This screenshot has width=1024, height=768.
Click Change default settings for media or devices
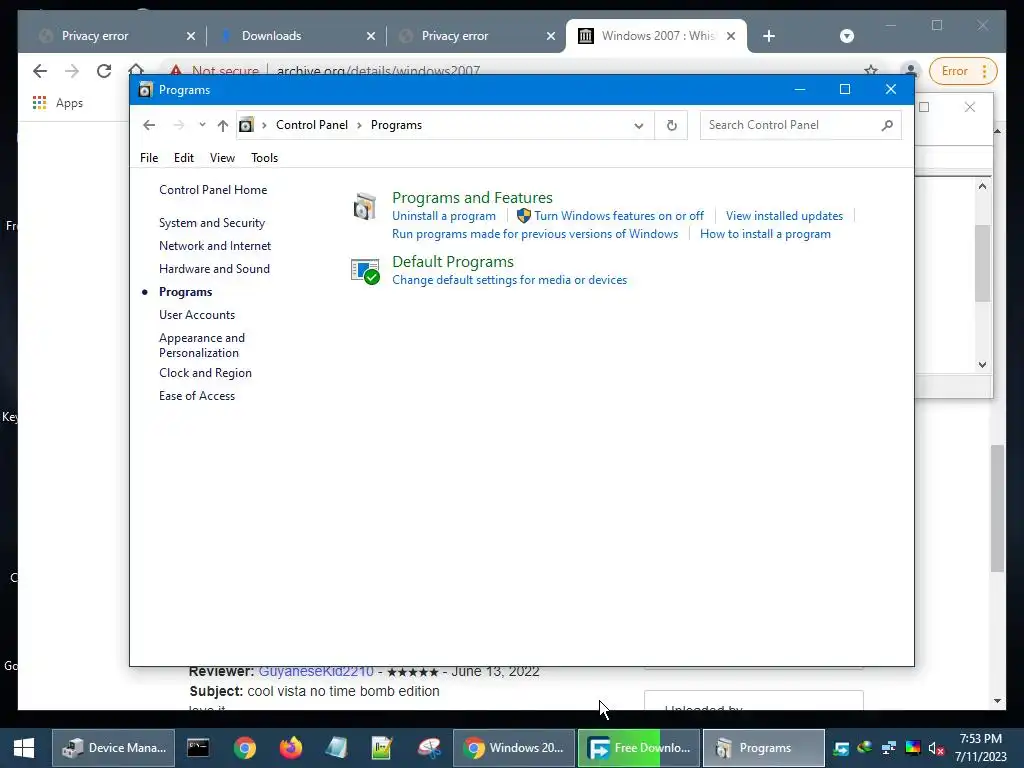tap(509, 280)
